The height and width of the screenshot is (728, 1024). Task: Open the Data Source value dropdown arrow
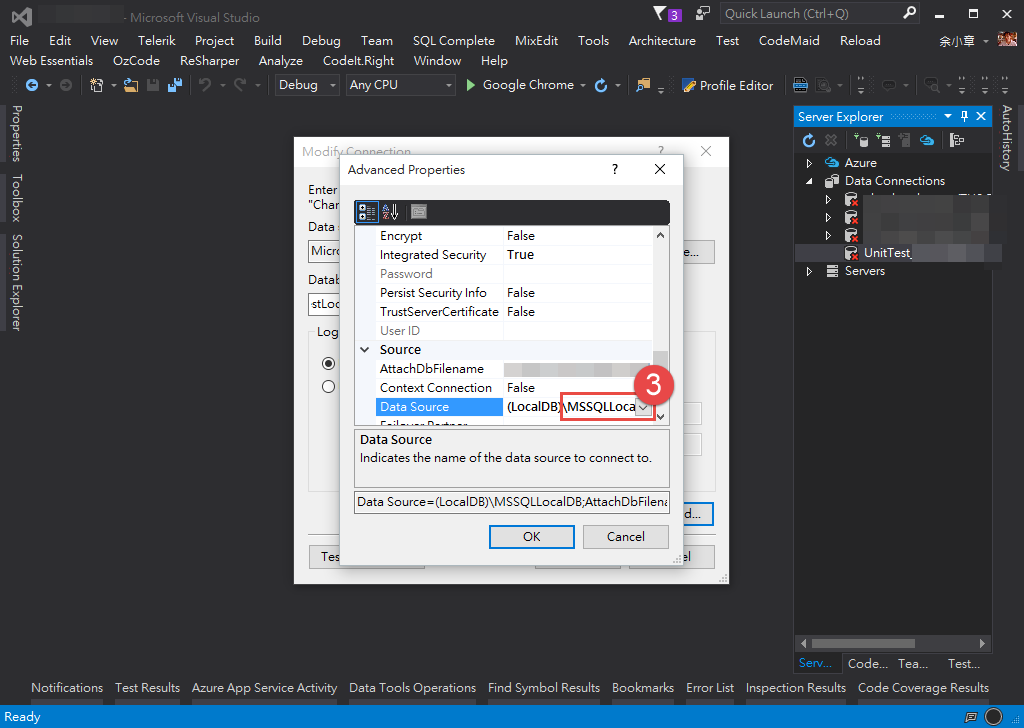pos(643,407)
